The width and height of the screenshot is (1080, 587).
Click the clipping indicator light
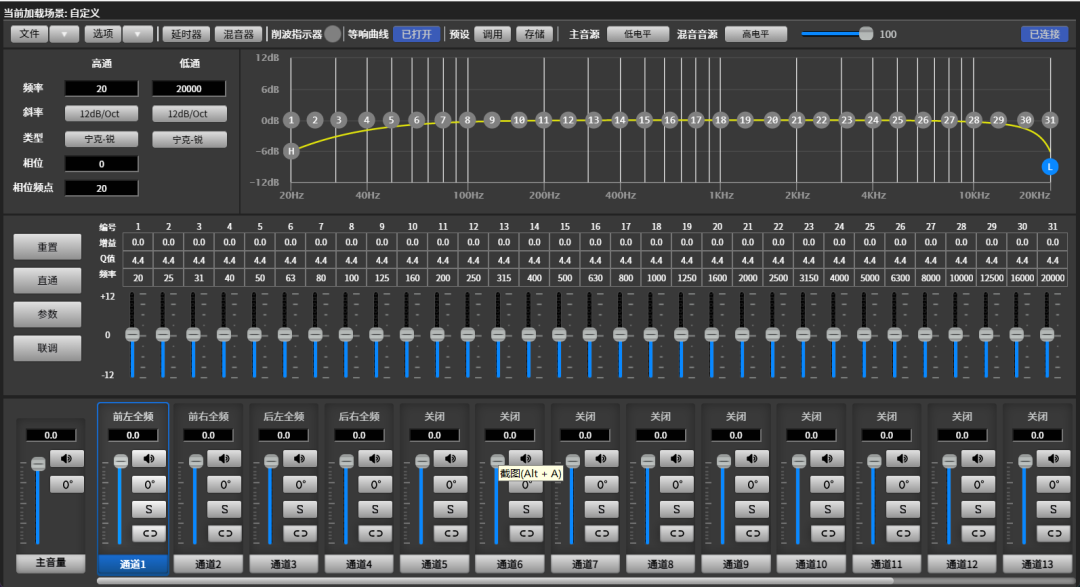(332, 34)
